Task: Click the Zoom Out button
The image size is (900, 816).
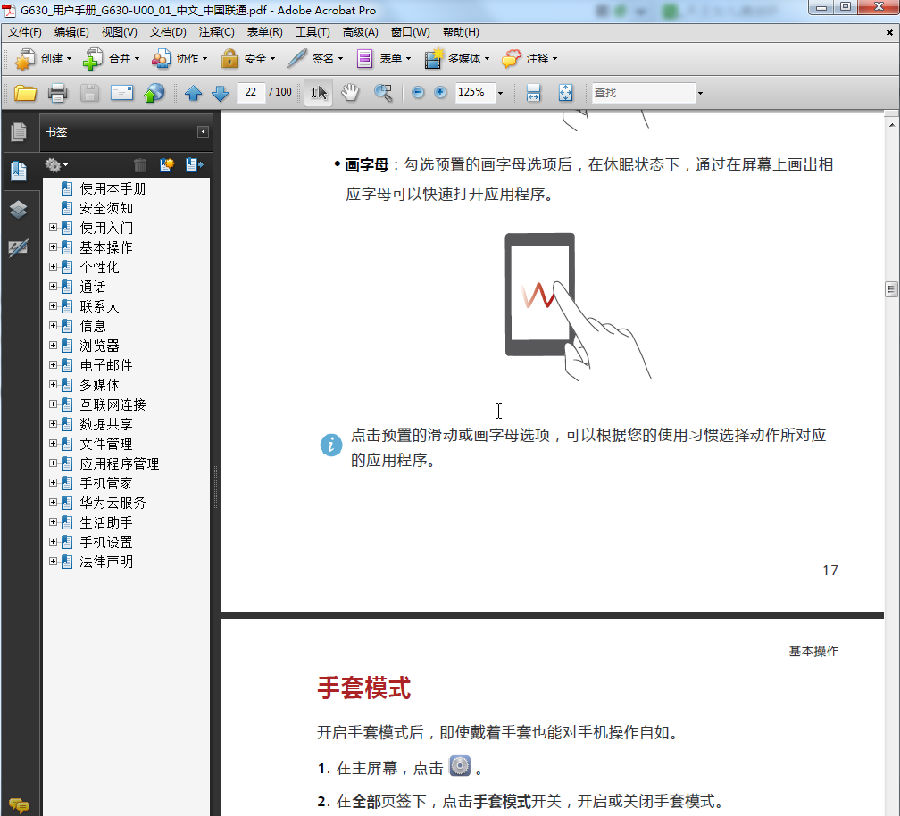Action: [417, 92]
